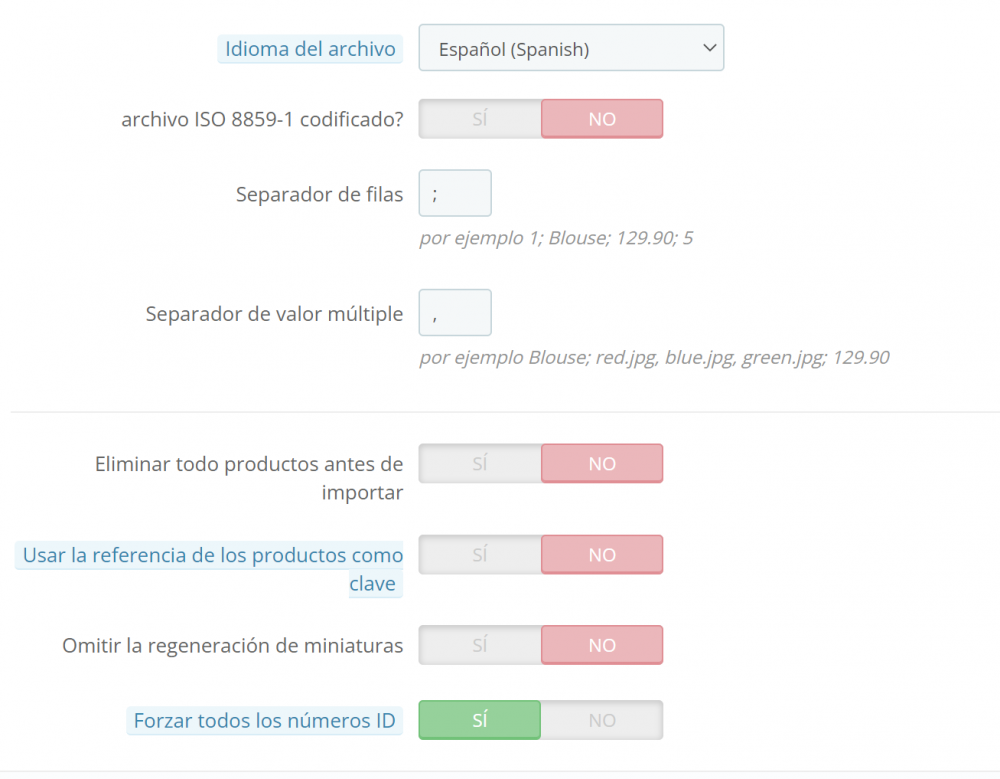This screenshot has height=779, width=1000.
Task: Set Omitir la regeneración de miniaturas to SÍ
Action: 480,645
